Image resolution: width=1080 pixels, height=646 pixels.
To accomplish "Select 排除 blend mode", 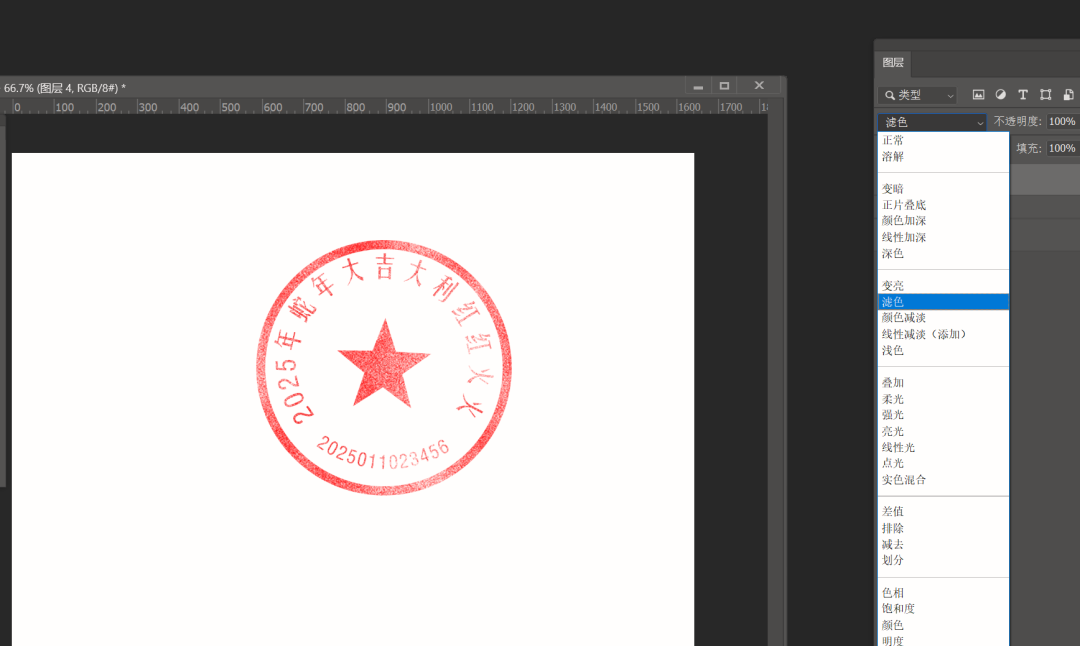I will tap(943, 528).
